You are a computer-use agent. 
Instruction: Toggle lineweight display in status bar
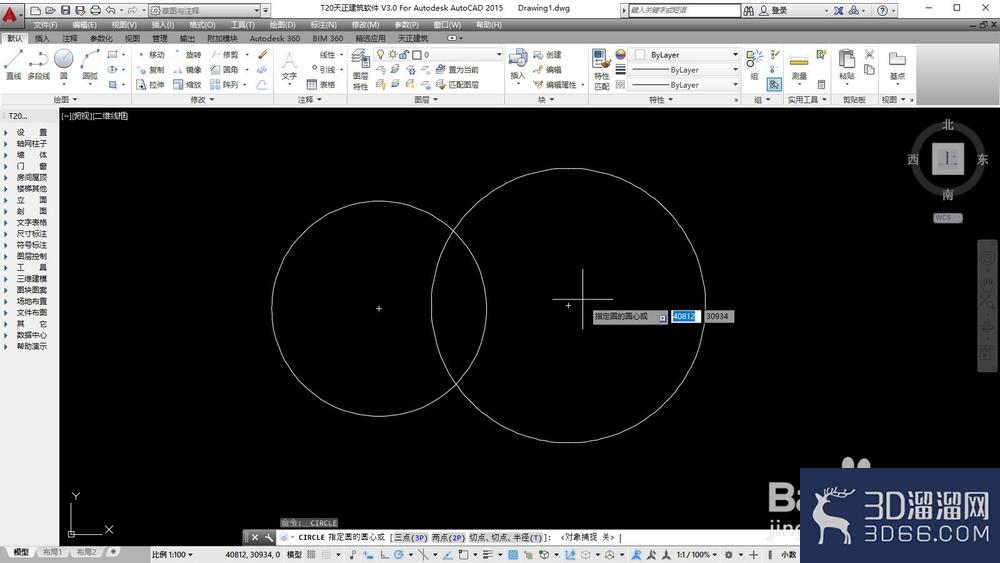tap(488, 555)
